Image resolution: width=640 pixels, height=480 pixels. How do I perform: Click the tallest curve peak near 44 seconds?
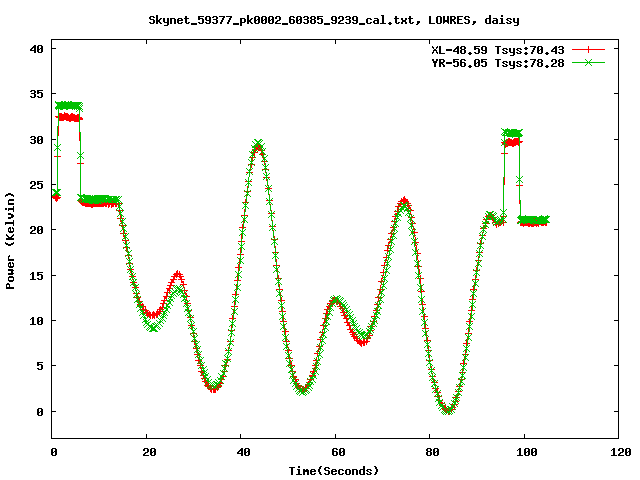click(x=258, y=145)
